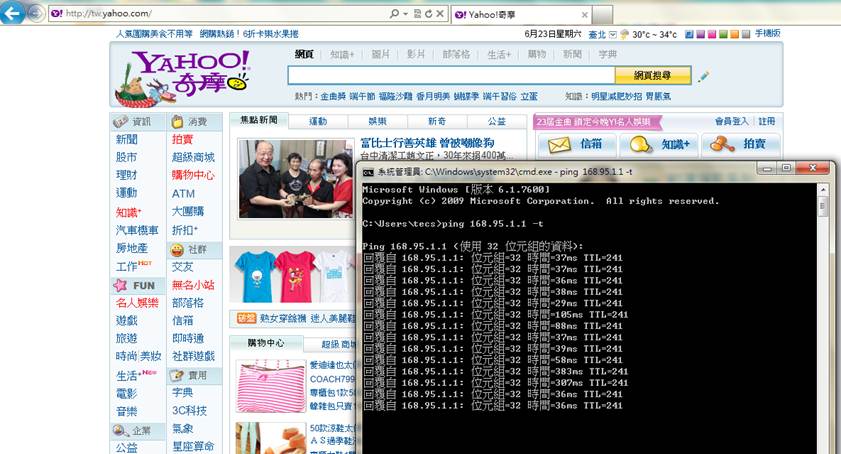
Task: Click the stop (X) icon in address bar
Action: (x=440, y=13)
